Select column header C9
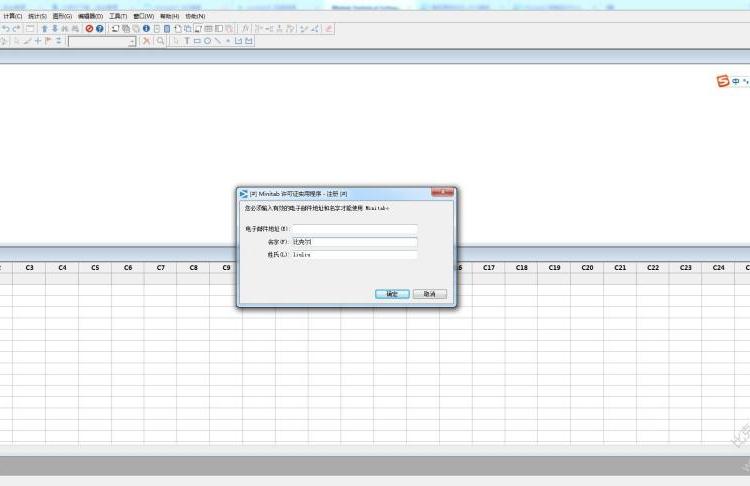 click(224, 268)
